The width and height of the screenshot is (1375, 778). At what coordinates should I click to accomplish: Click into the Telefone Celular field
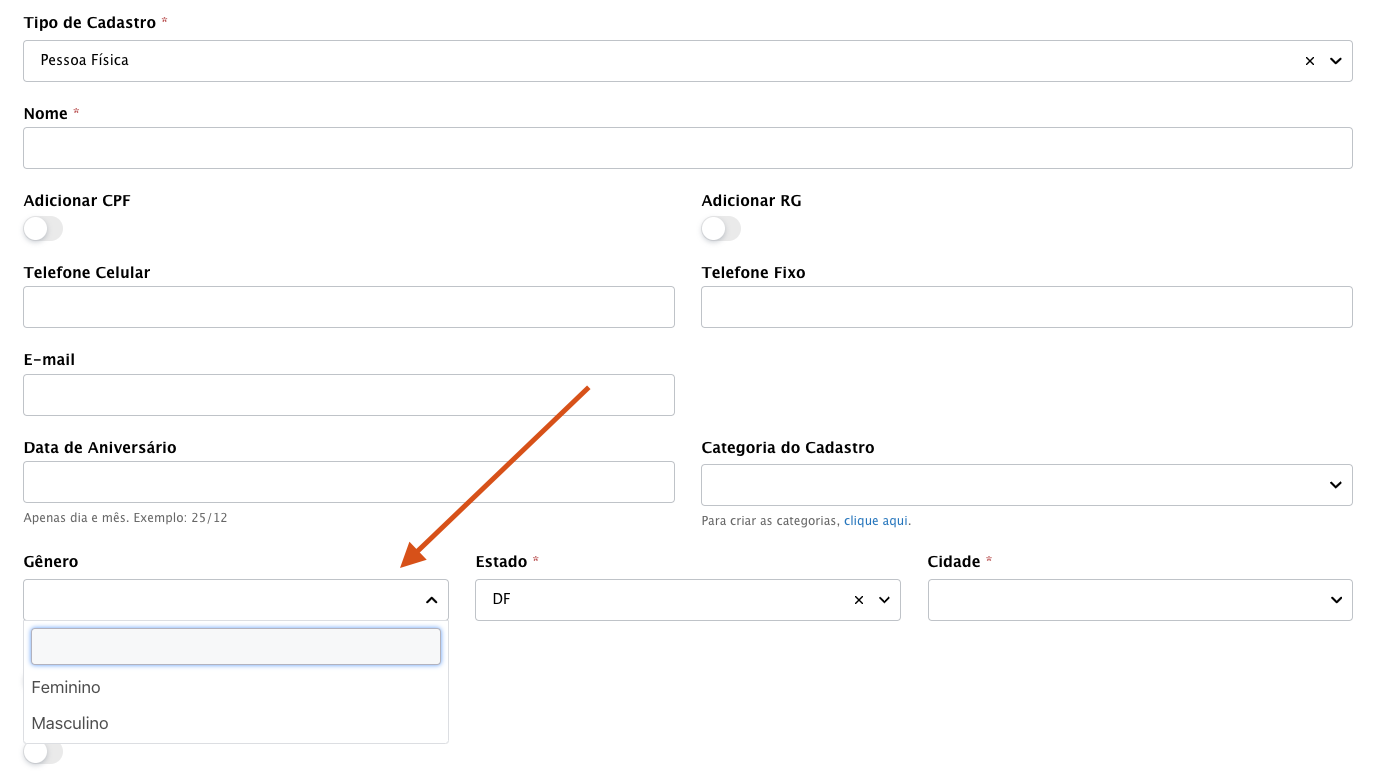click(x=348, y=307)
